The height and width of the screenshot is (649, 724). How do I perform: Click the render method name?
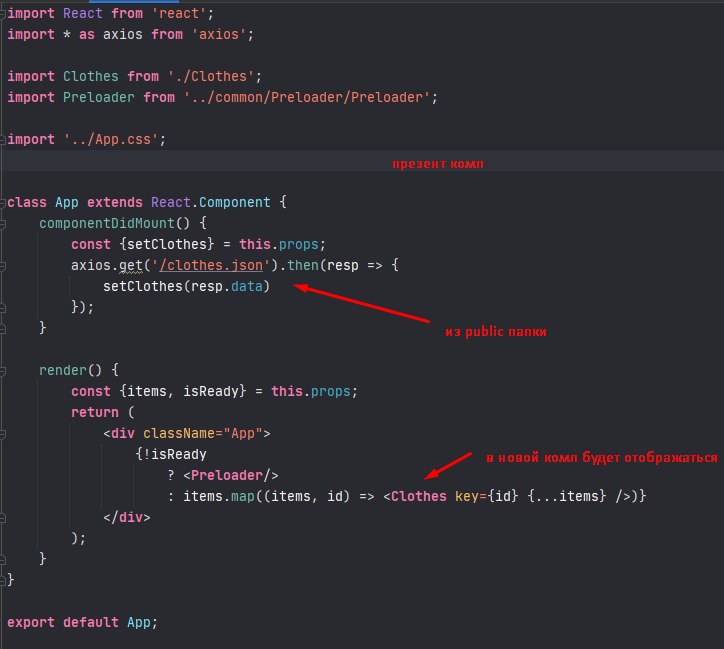(63, 370)
